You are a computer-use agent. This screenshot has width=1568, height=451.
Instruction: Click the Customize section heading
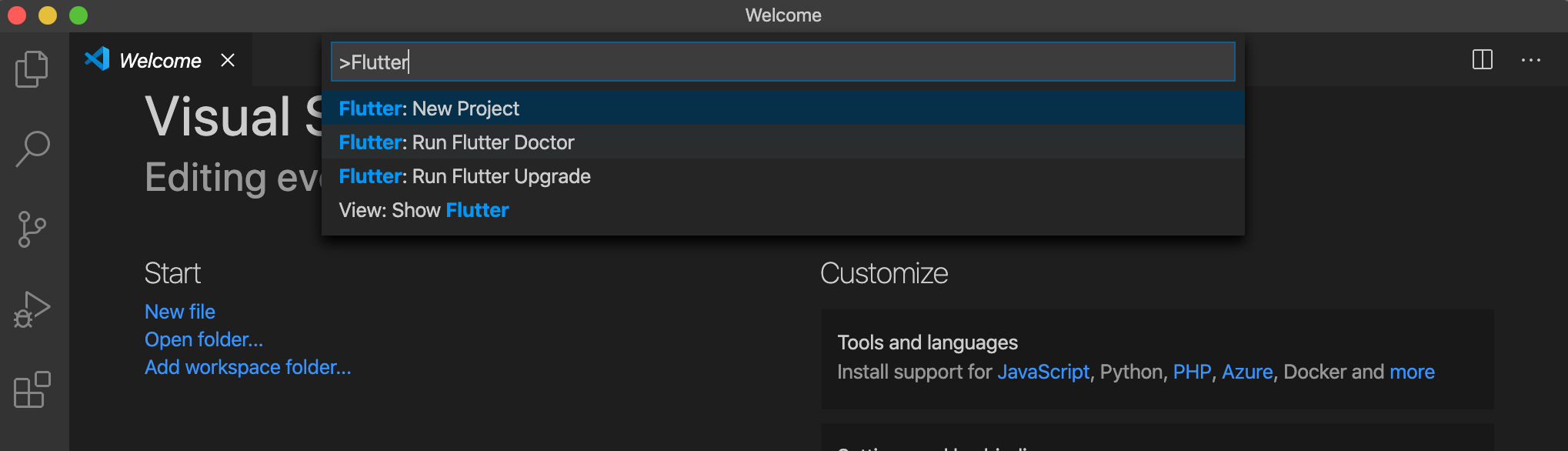pos(884,273)
